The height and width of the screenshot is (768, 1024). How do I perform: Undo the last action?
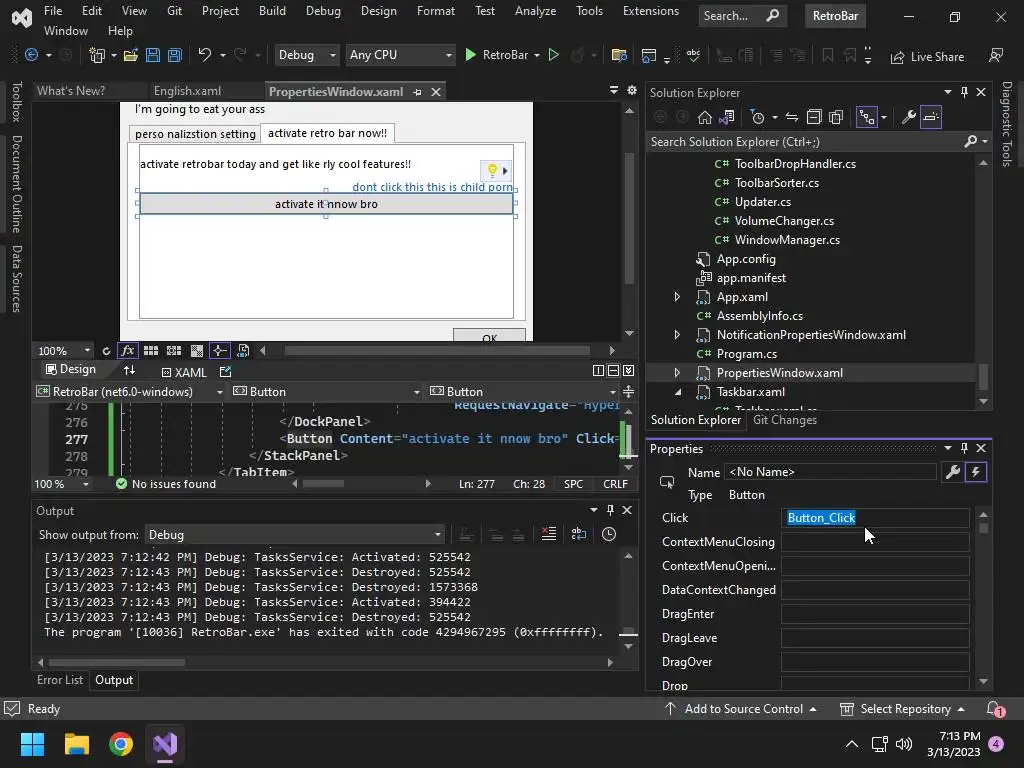[205, 56]
